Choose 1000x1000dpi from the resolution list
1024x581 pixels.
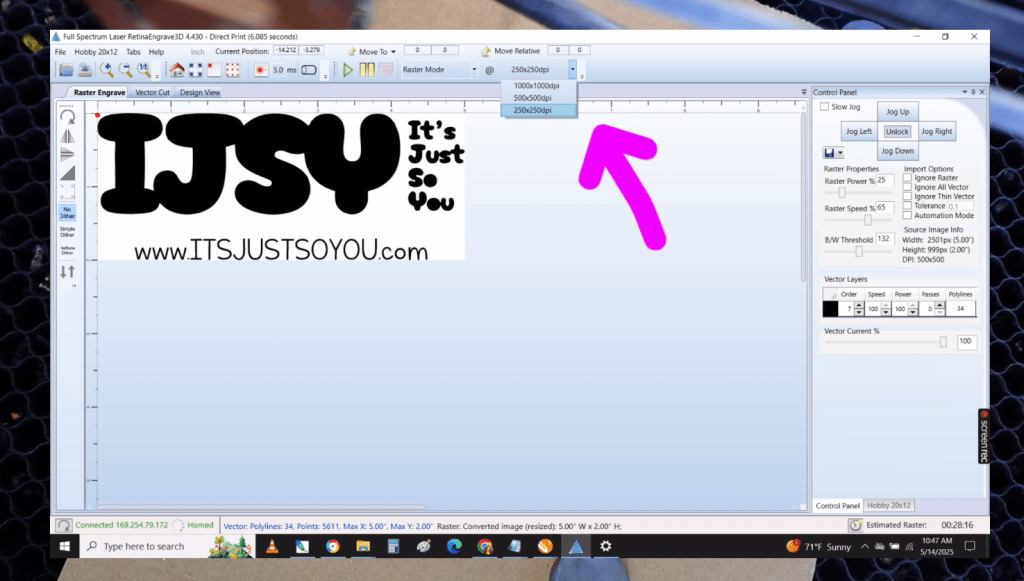pyautogui.click(x=538, y=86)
